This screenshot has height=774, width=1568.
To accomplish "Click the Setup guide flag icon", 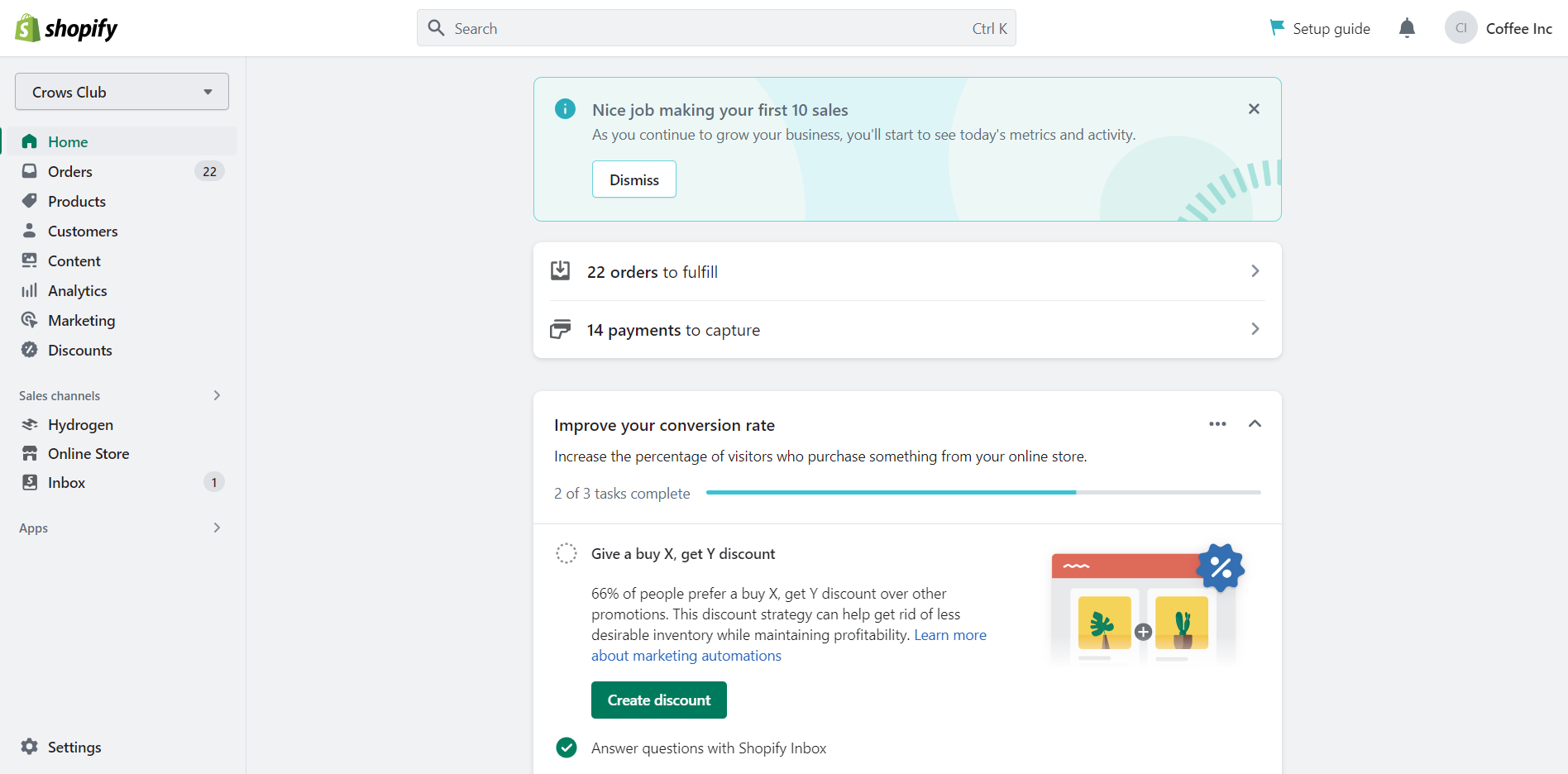I will click(x=1277, y=28).
